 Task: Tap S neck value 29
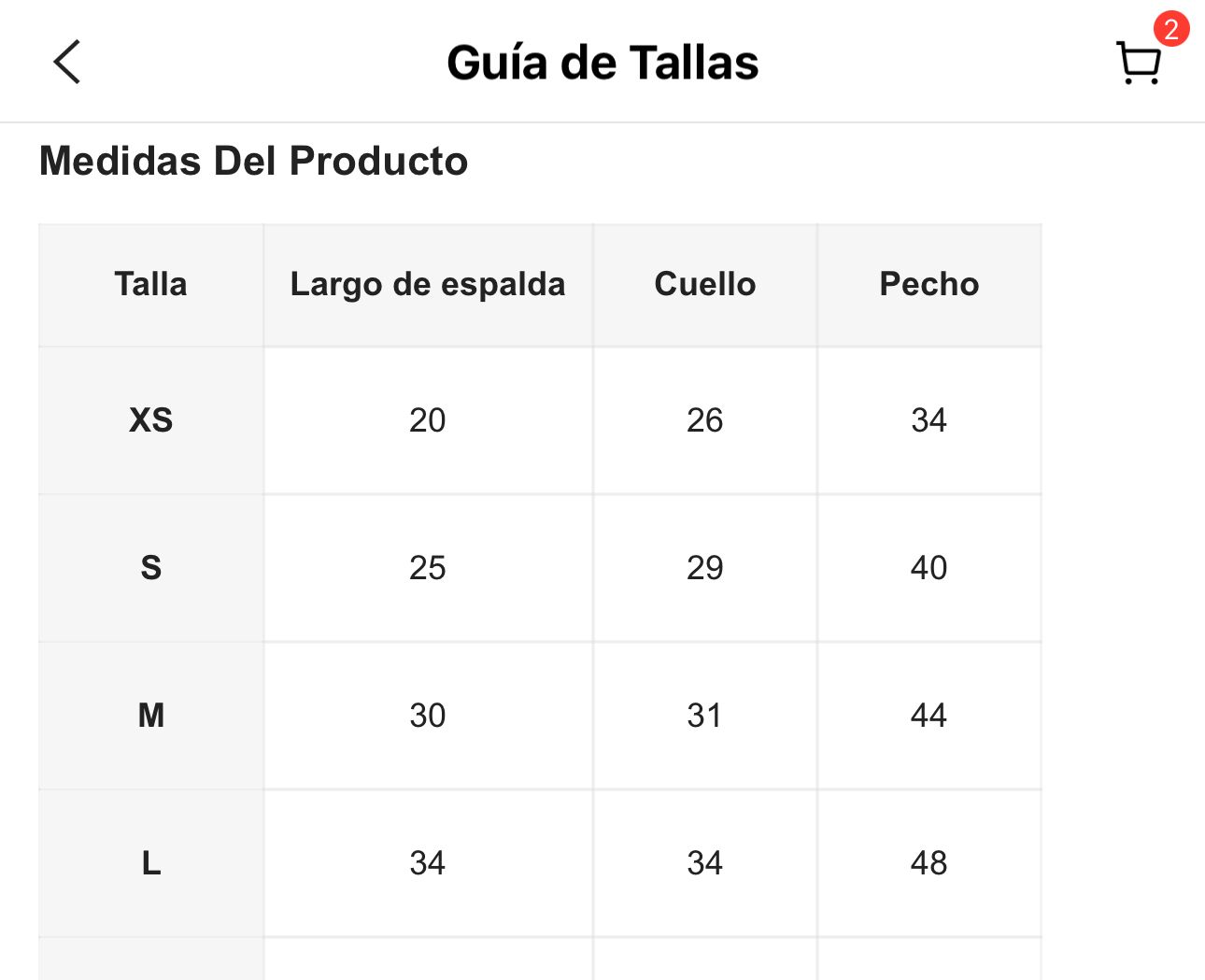point(705,568)
